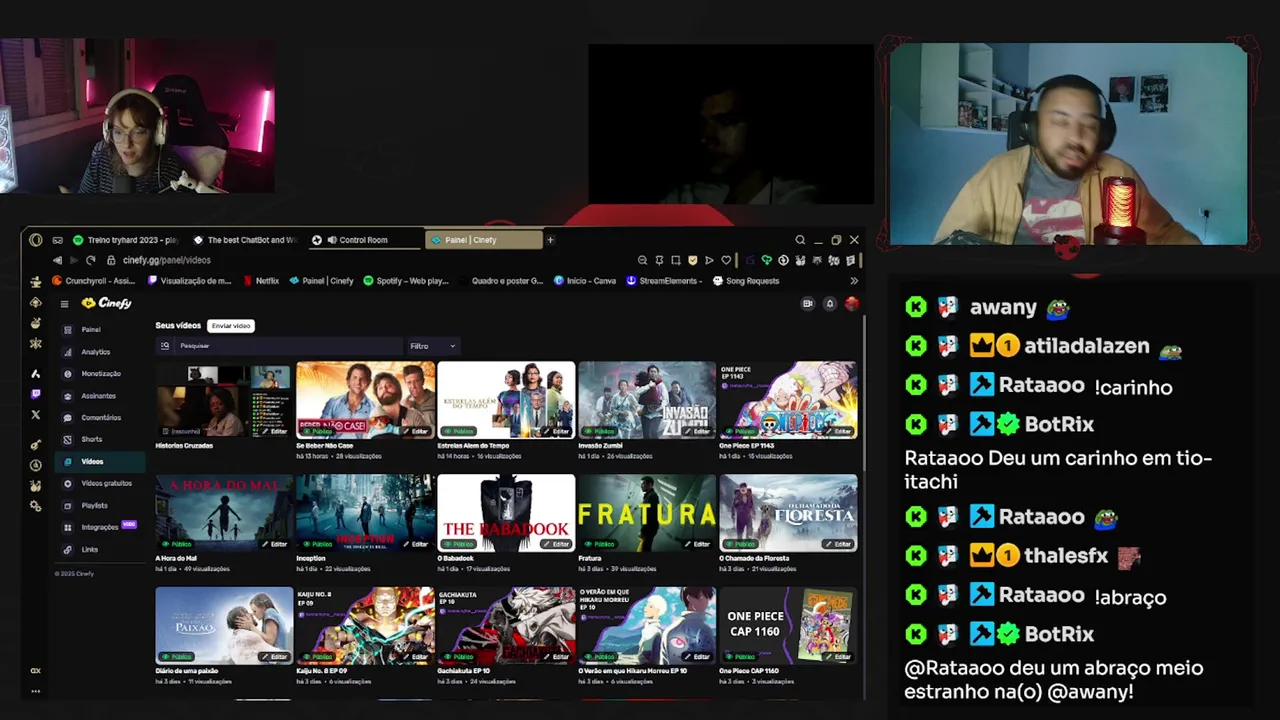Open the notifications bell icon
This screenshot has height=720, width=1280.
click(829, 304)
